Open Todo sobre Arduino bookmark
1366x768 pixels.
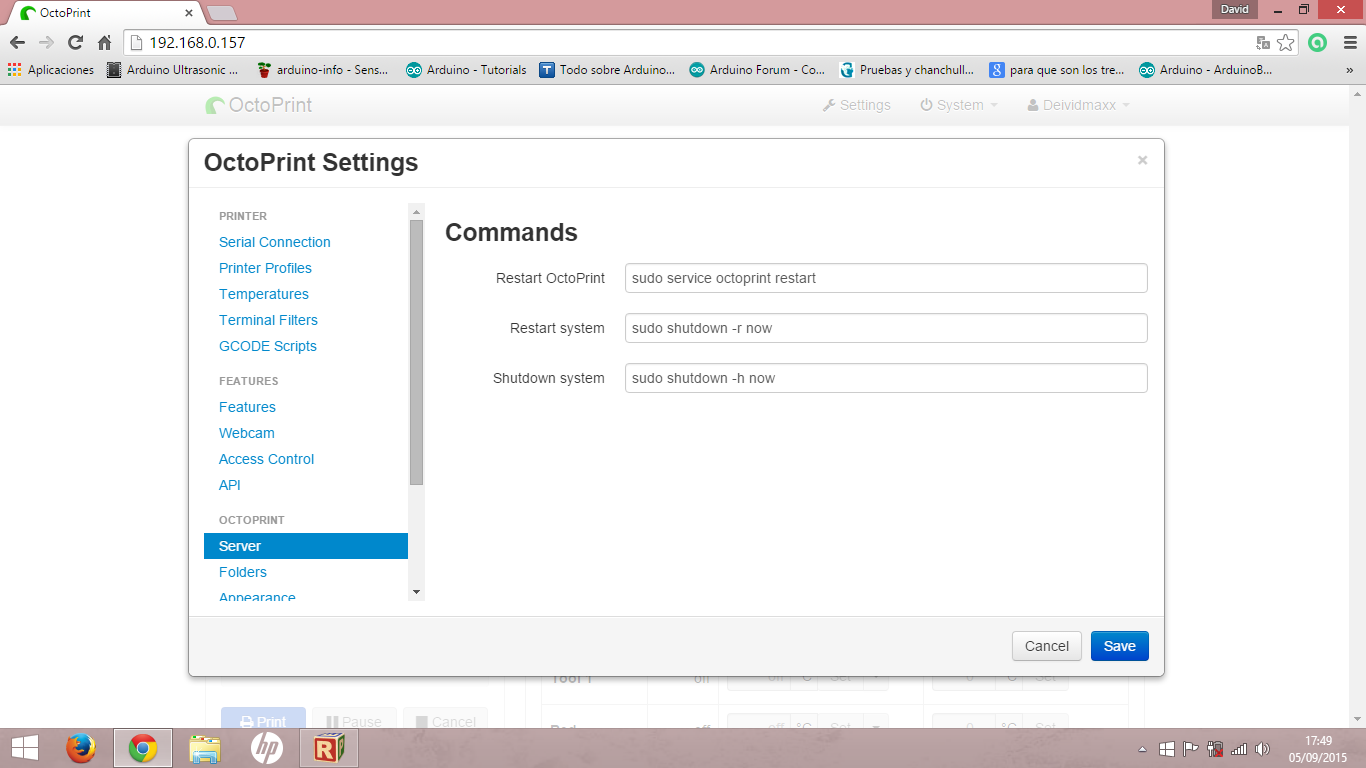point(607,70)
